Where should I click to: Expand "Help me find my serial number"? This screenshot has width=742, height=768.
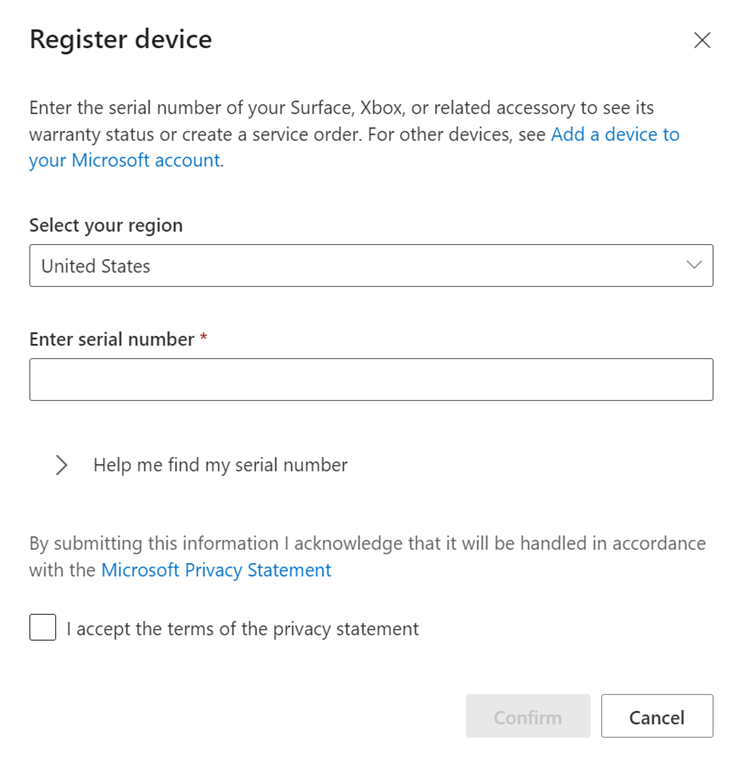(220, 465)
